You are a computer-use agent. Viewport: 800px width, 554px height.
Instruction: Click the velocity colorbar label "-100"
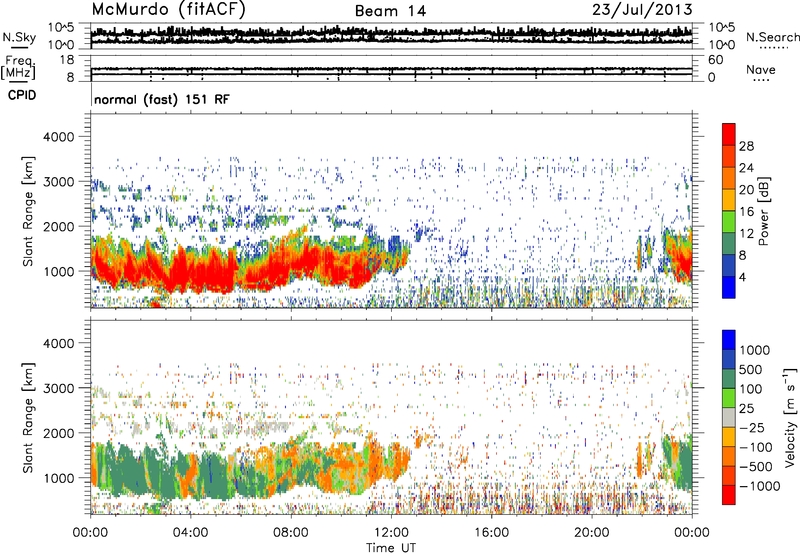tap(756, 447)
